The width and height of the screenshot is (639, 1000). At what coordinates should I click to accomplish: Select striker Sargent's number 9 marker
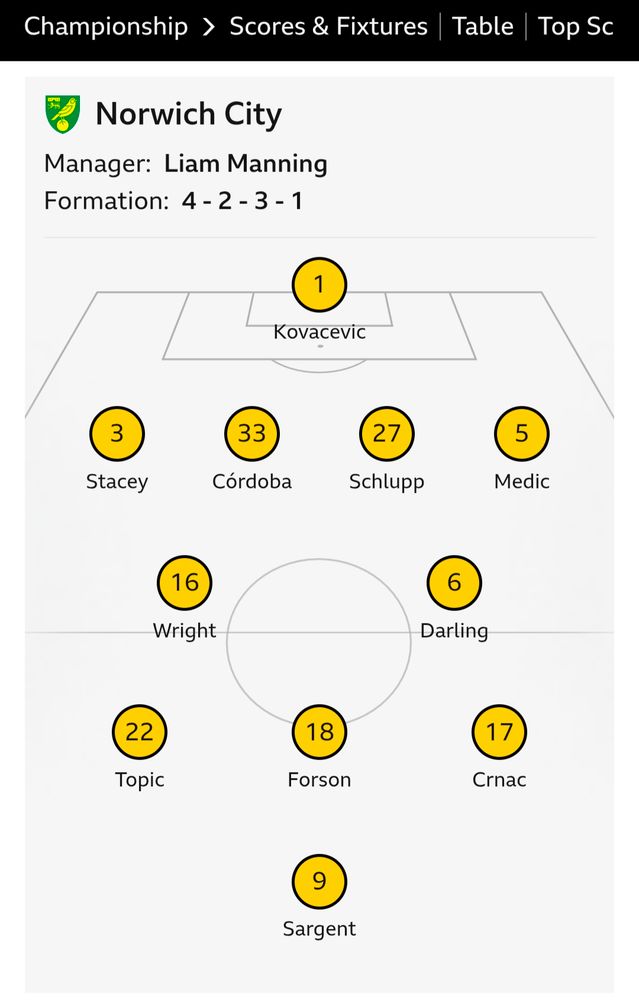click(318, 881)
